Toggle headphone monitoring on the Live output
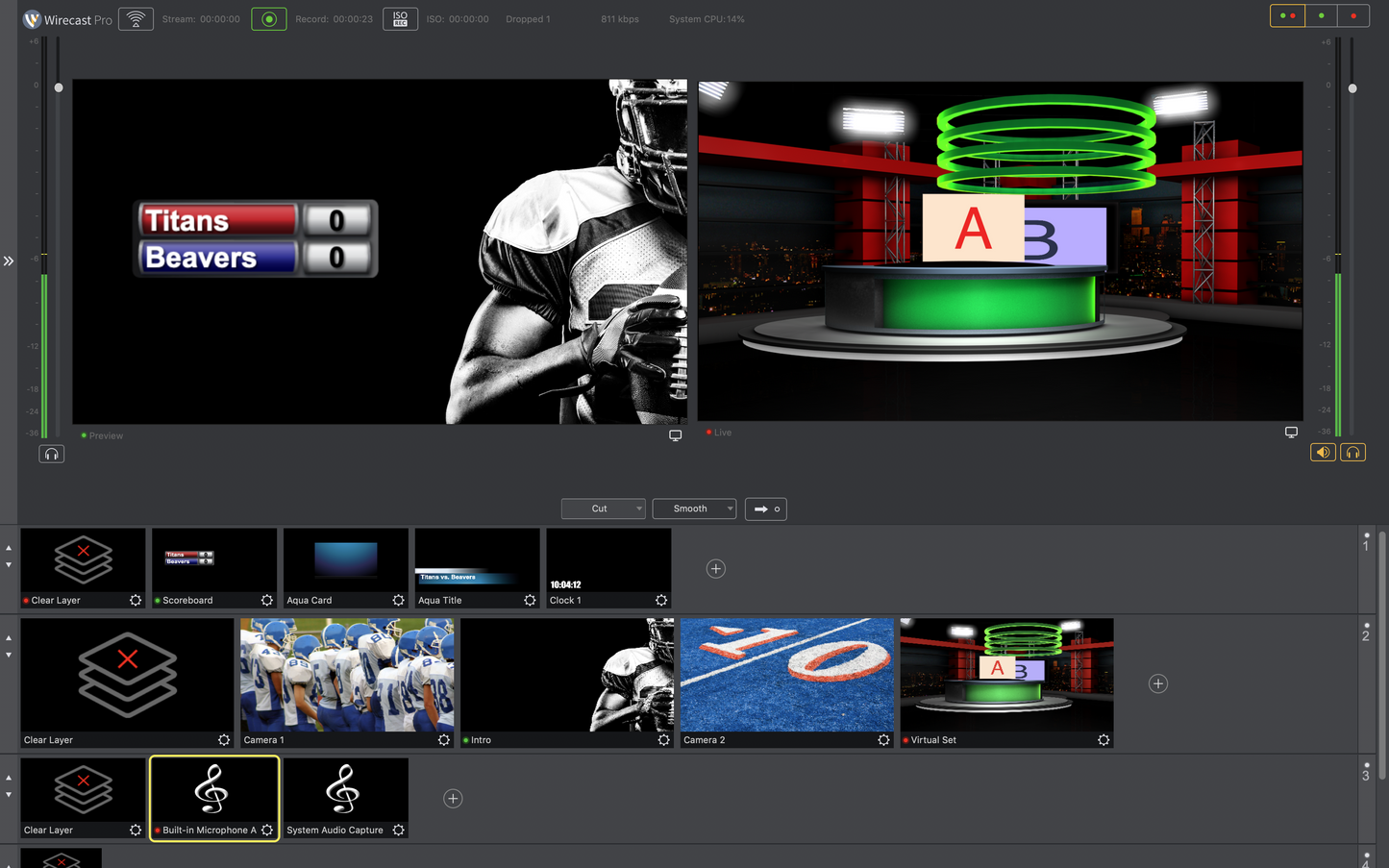This screenshot has height=868, width=1389. (1352, 451)
